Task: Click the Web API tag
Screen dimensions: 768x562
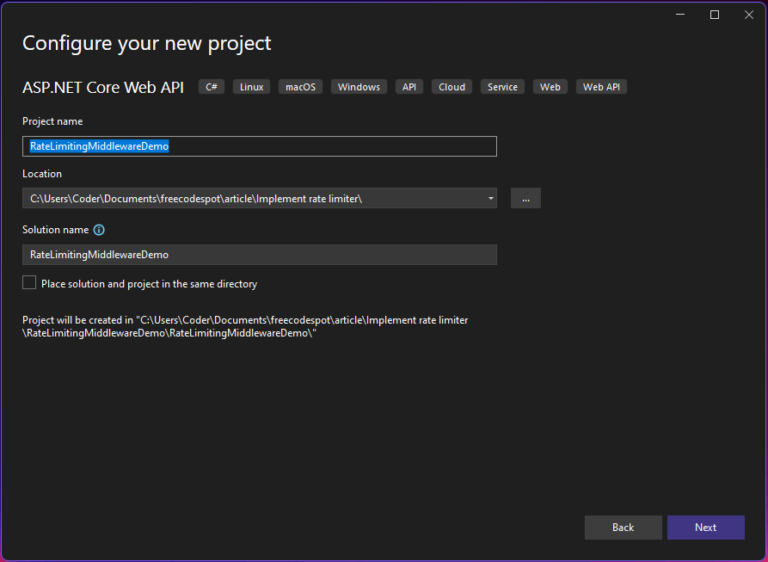Action: pos(601,87)
